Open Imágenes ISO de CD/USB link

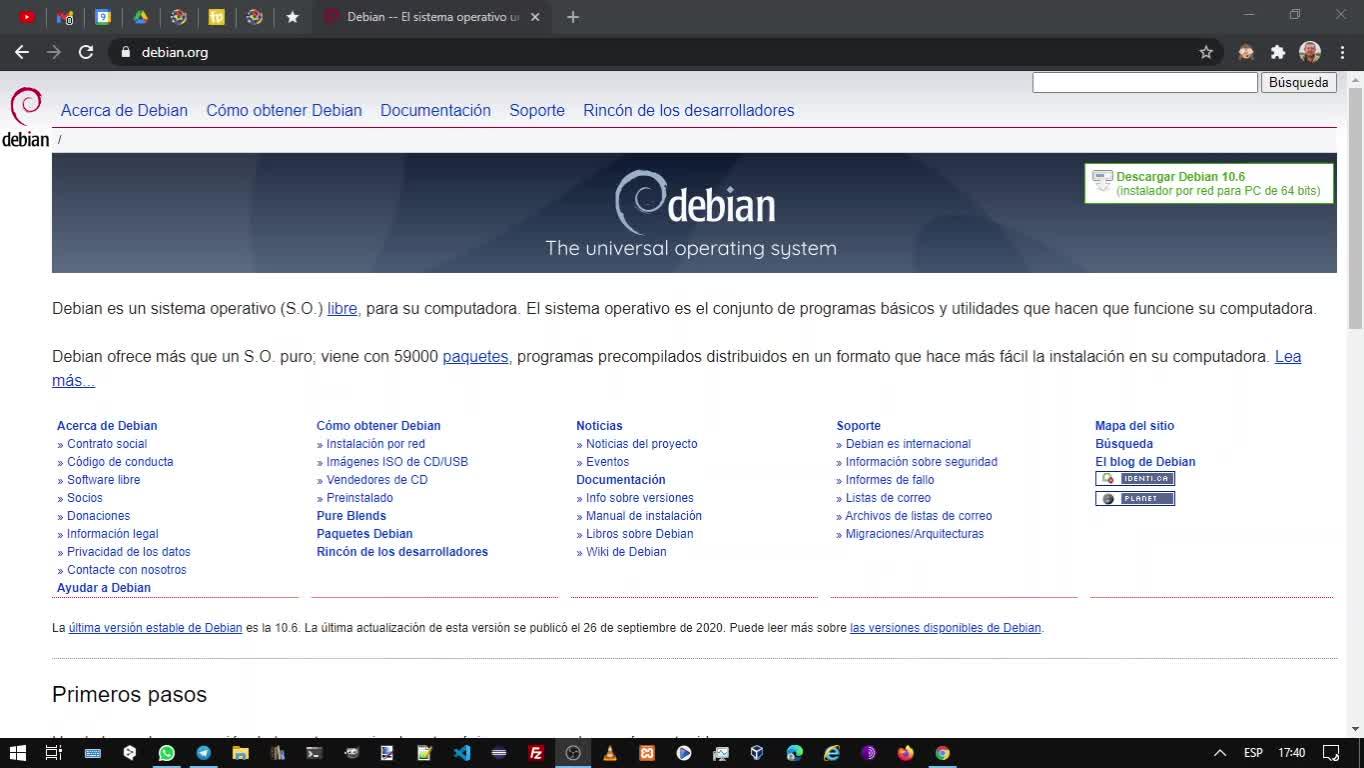397,462
